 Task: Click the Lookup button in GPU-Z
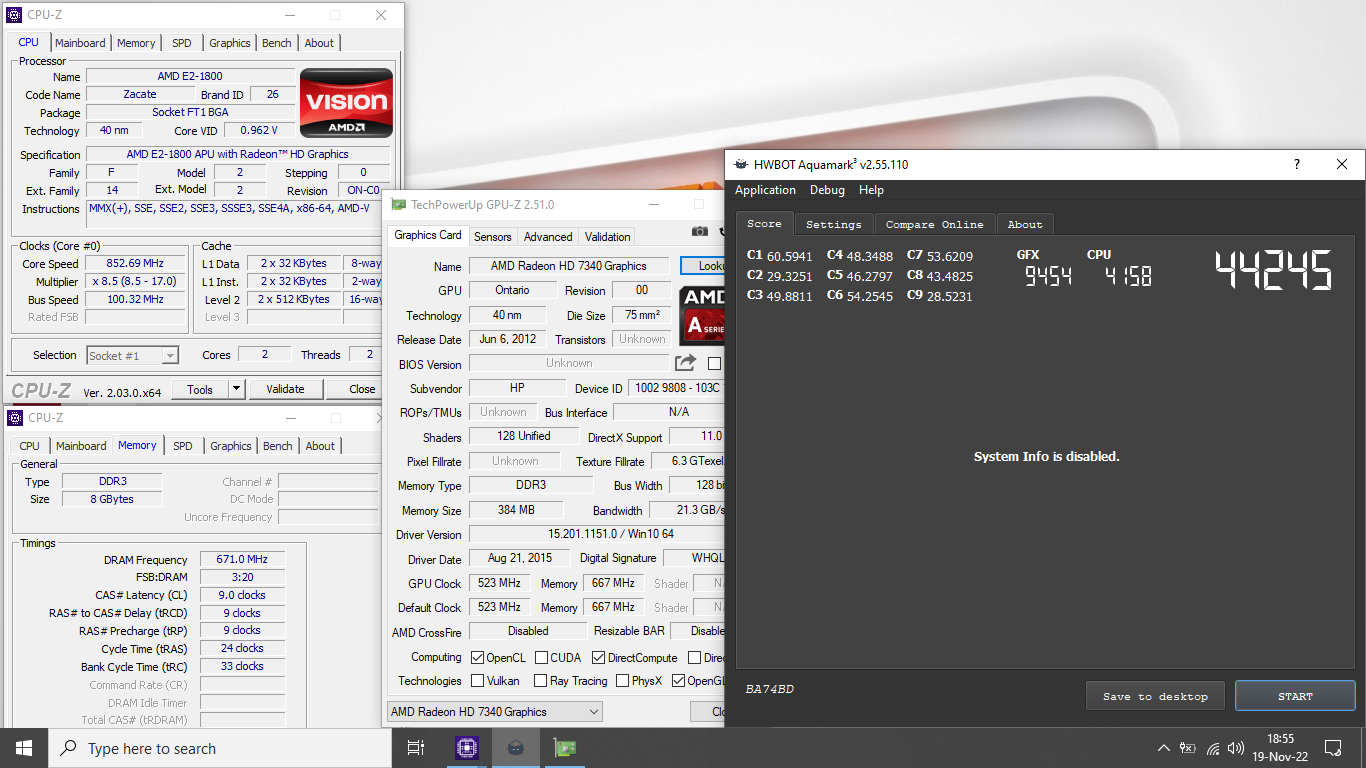pos(702,266)
